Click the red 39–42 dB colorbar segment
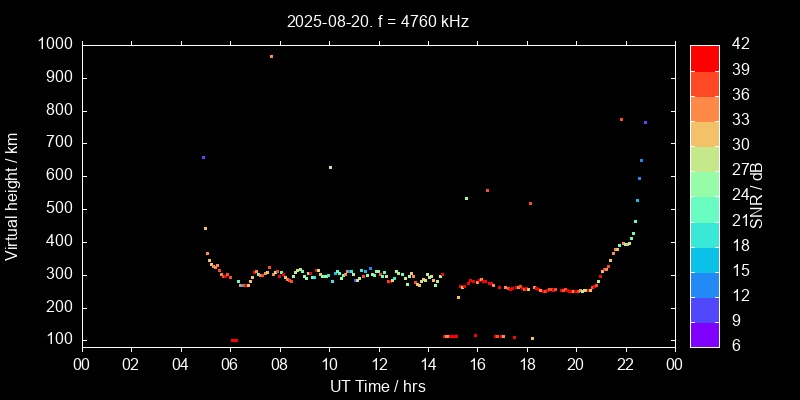800x400 pixels. [705, 57]
